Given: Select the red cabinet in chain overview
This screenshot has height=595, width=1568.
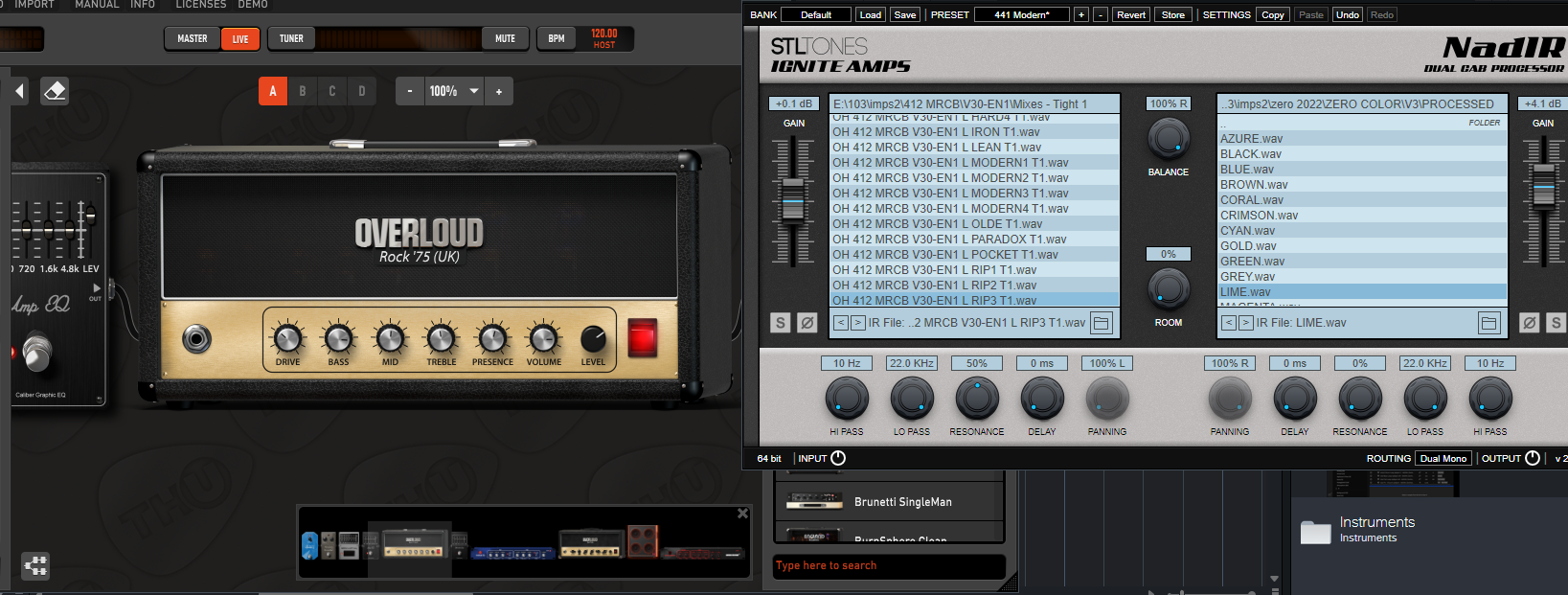Looking at the screenshot, I should point(643,541).
